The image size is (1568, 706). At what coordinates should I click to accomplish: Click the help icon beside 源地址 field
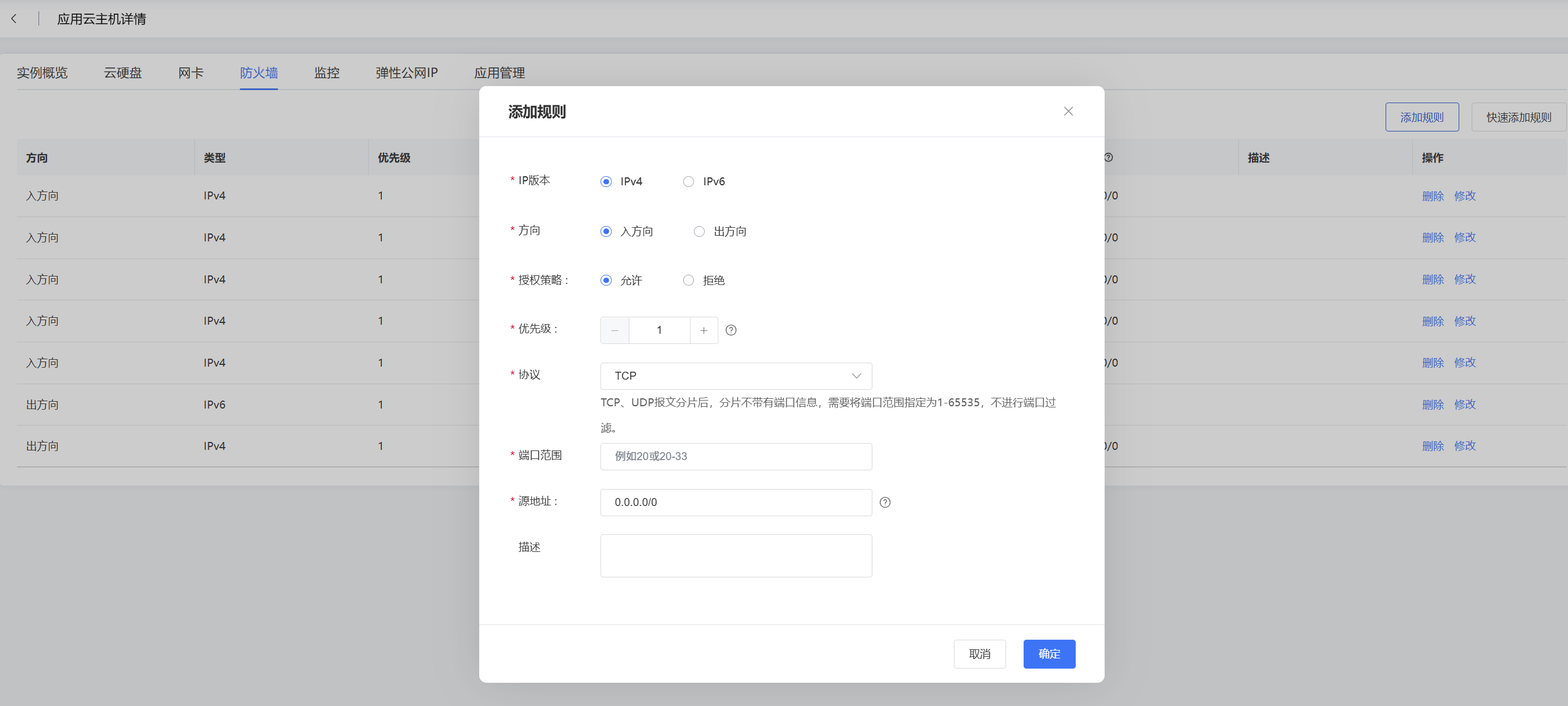click(885, 502)
